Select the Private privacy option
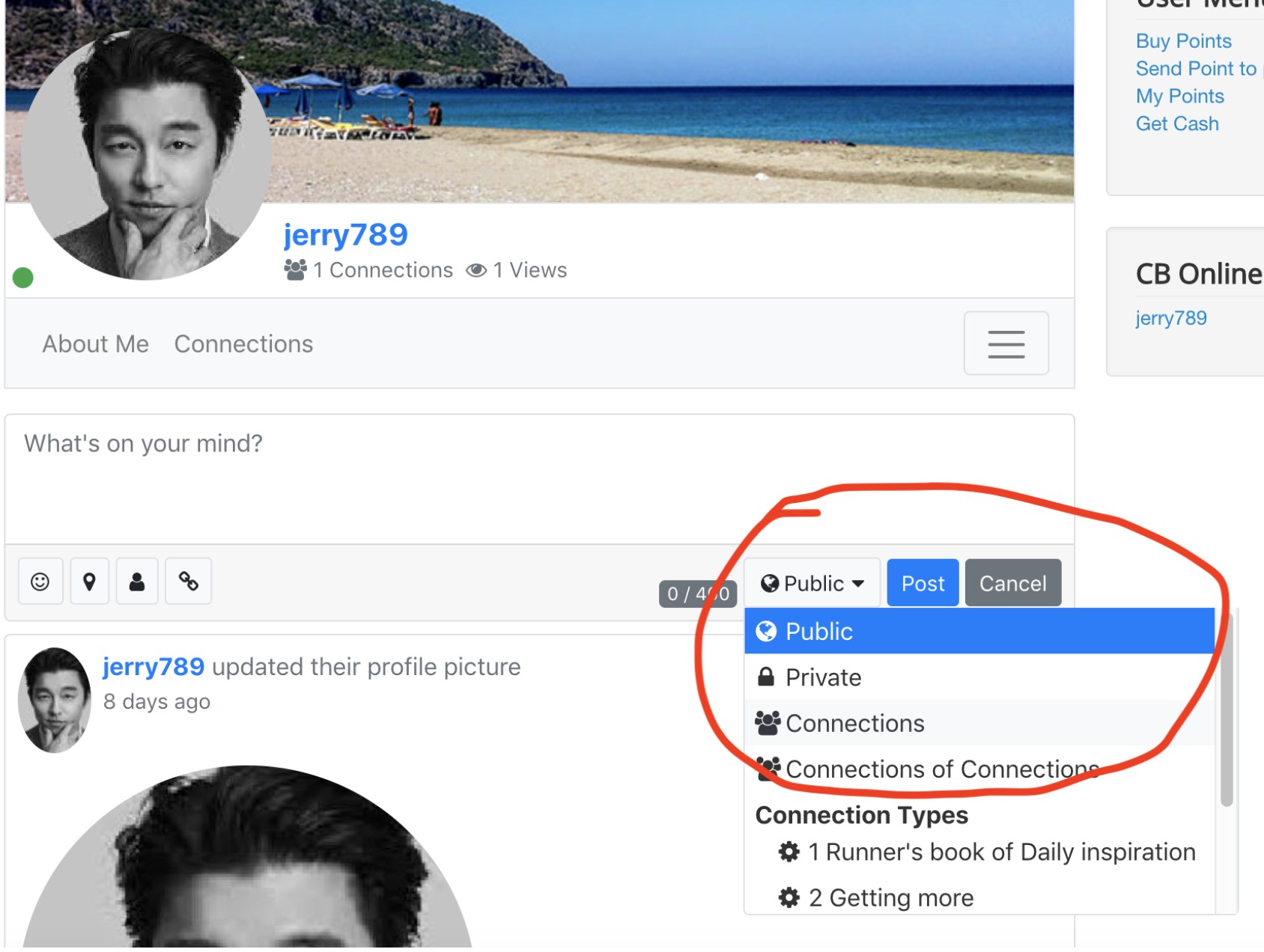This screenshot has width=1264, height=952. (979, 677)
